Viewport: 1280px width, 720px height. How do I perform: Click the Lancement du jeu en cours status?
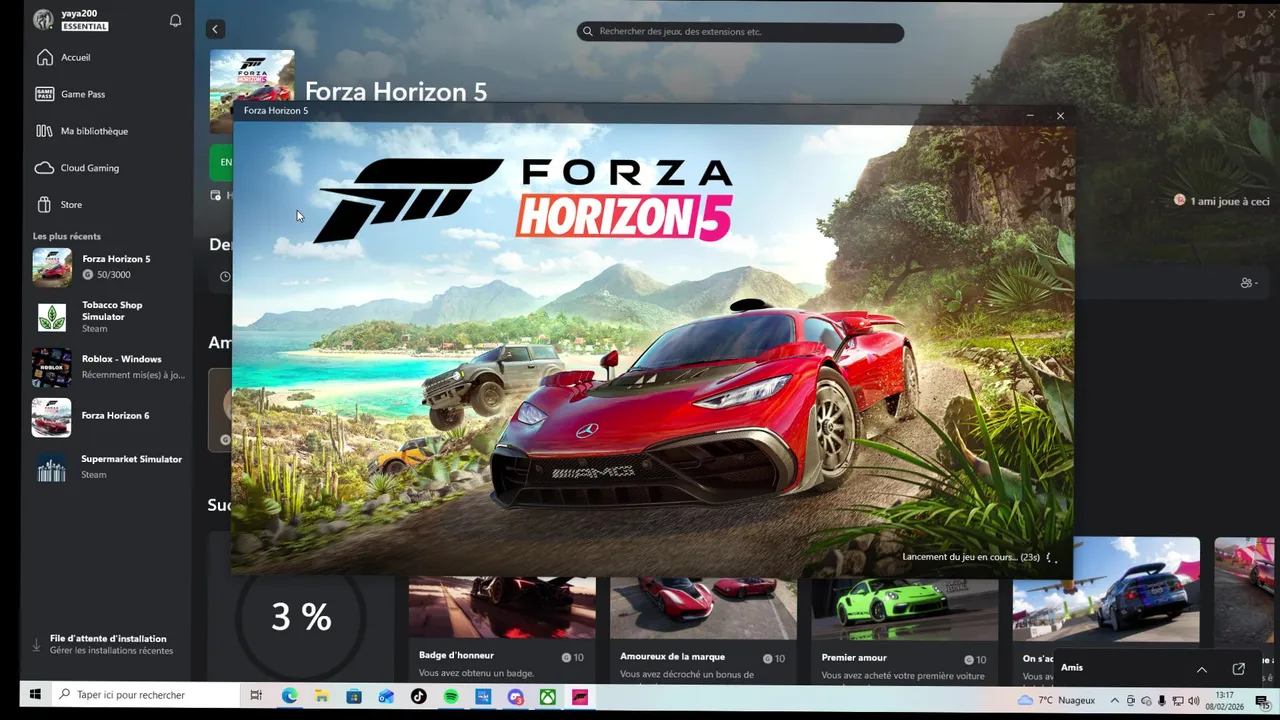pos(971,557)
